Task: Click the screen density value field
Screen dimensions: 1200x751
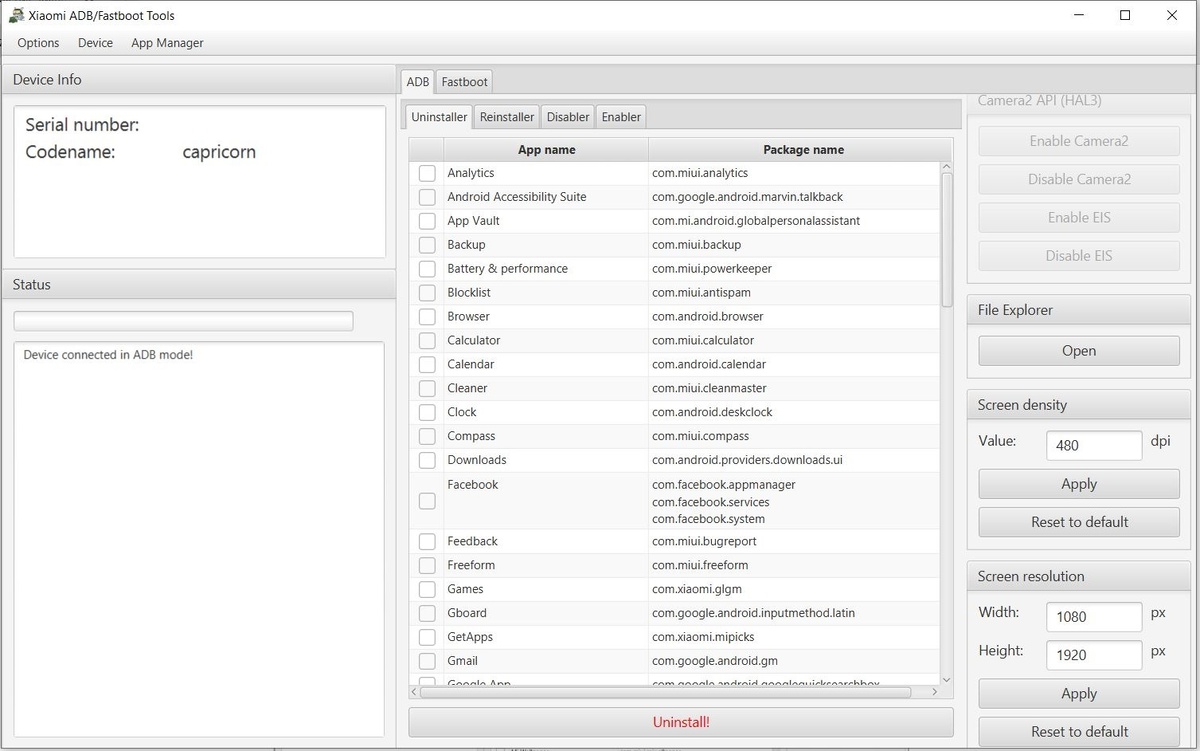Action: (x=1094, y=445)
